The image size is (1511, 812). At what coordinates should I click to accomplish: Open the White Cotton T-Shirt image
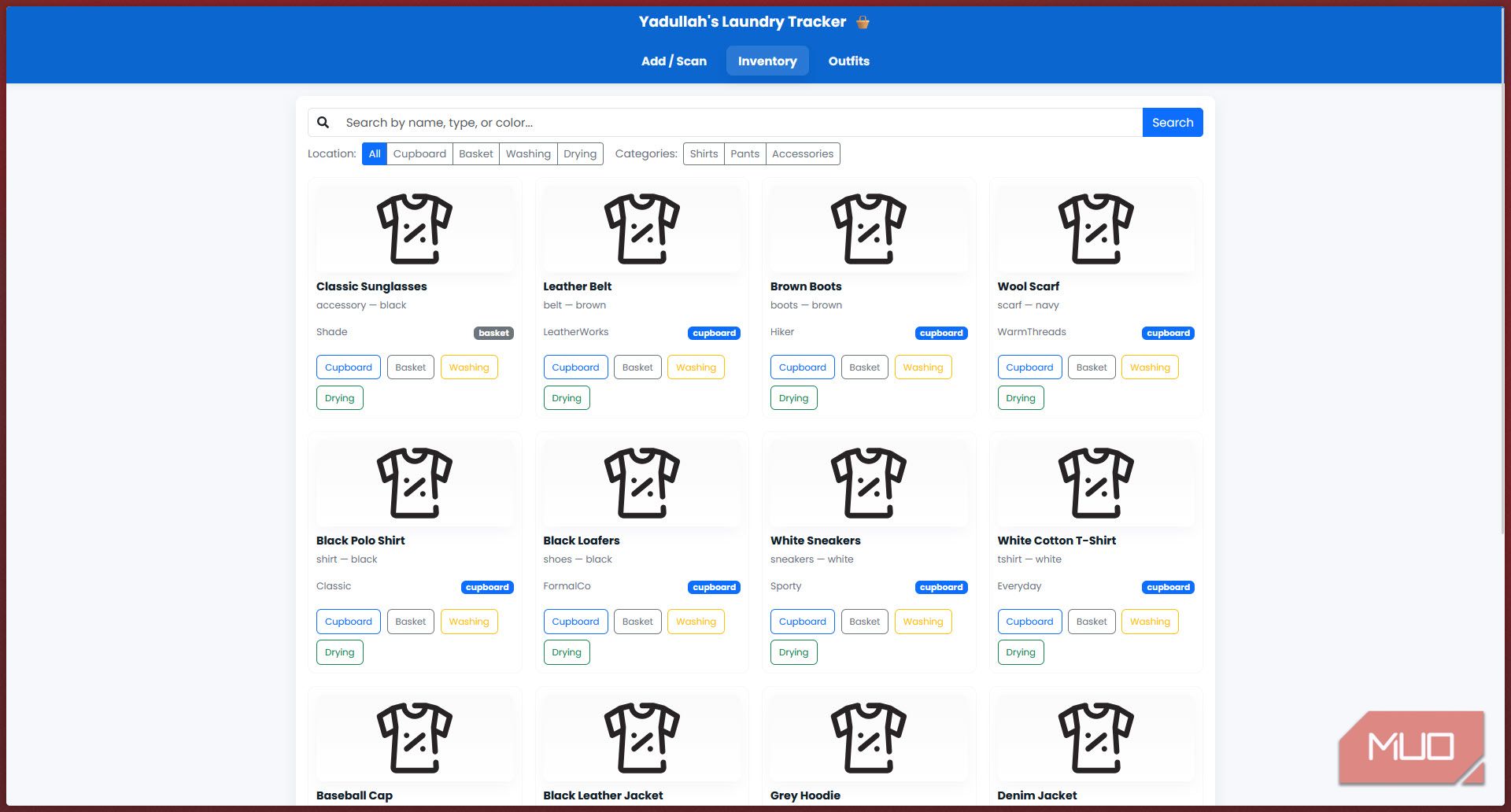[x=1095, y=482]
